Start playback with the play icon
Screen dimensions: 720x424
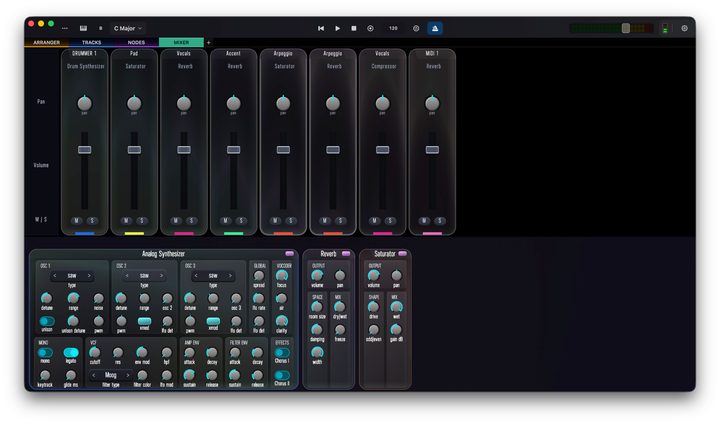pyautogui.click(x=338, y=28)
